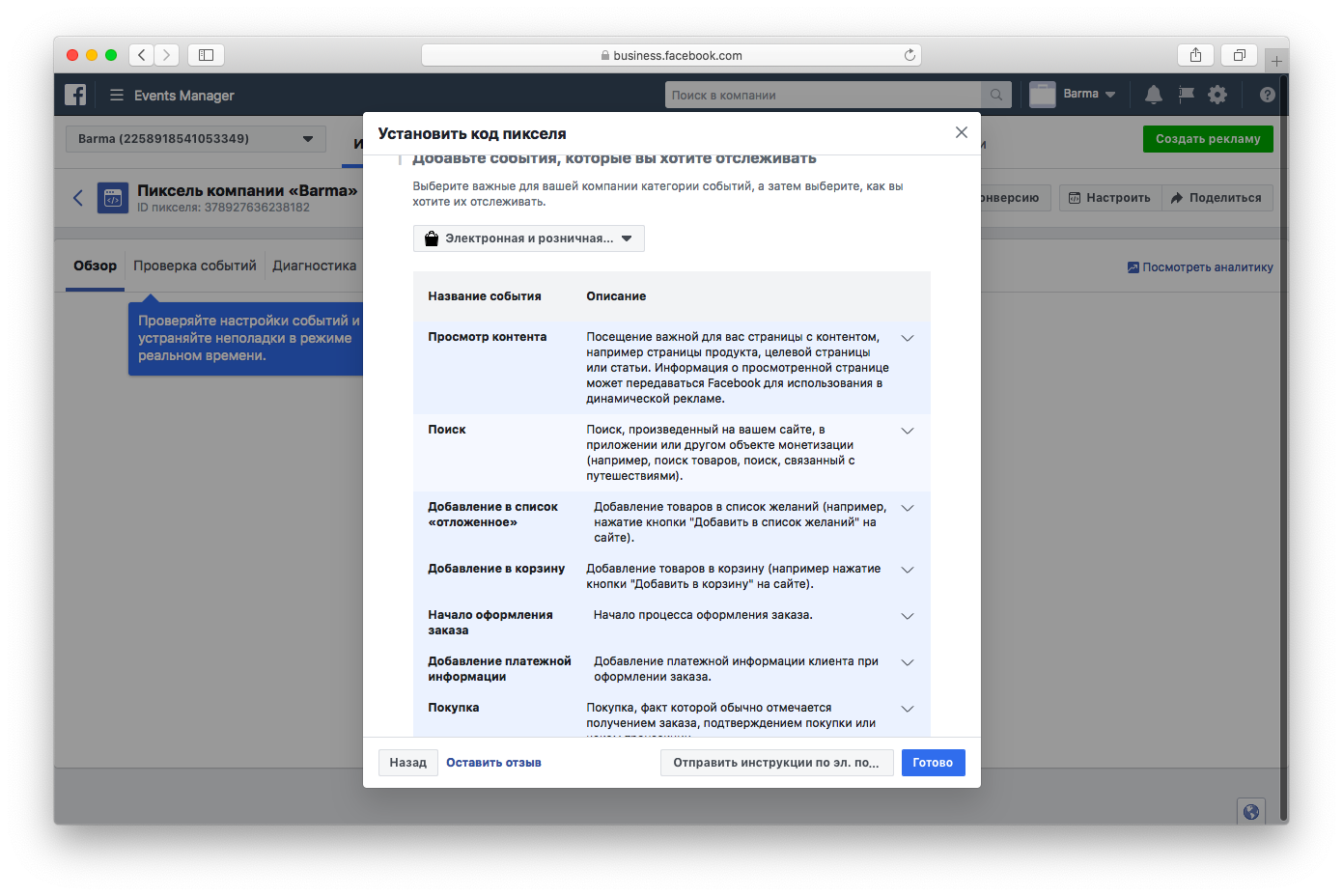Switch to the Диагностика tab

coord(315,266)
